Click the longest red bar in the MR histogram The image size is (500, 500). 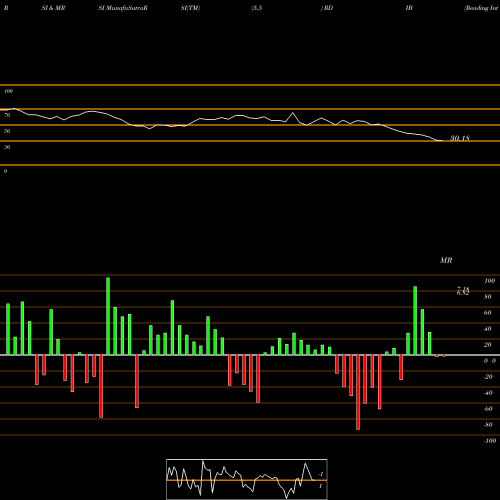coord(358,392)
